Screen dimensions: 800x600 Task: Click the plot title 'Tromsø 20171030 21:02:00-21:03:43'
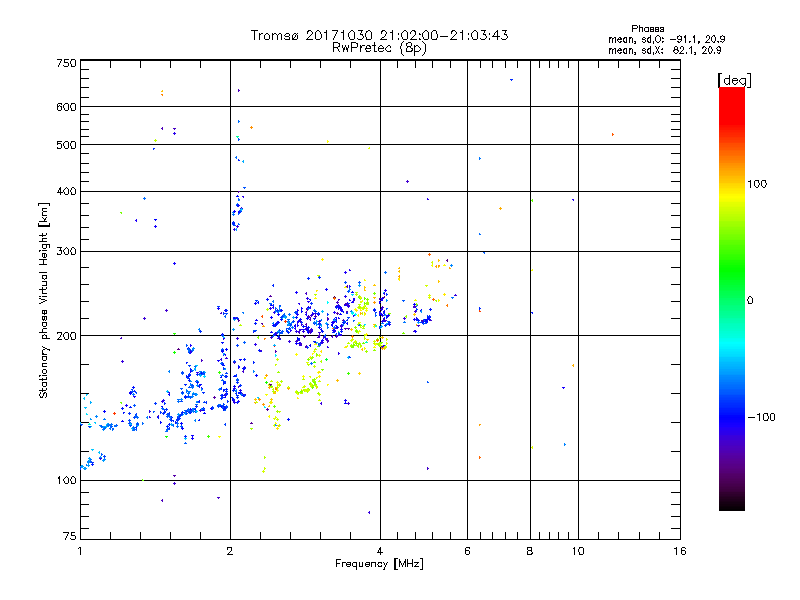pos(380,35)
